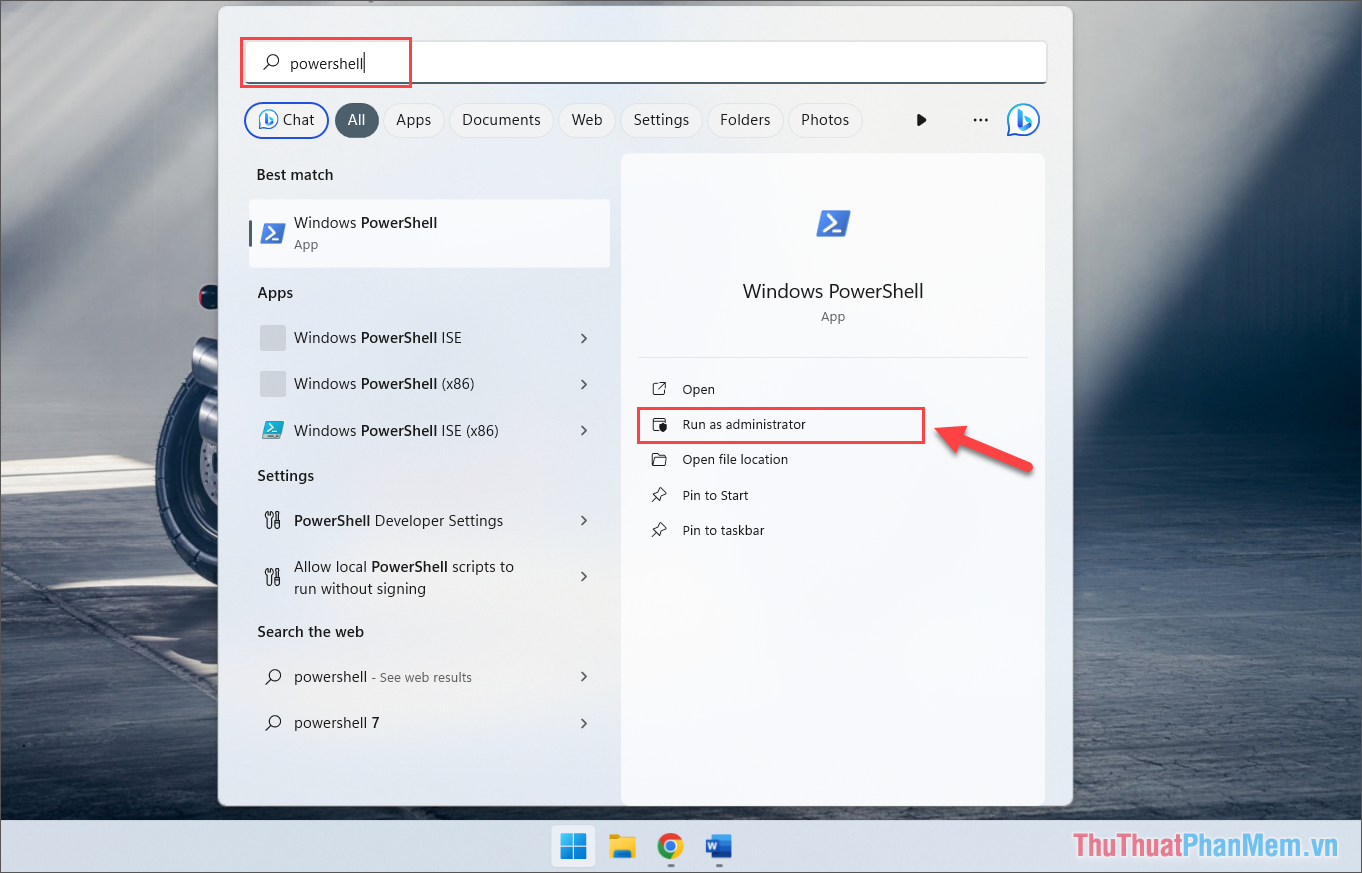Click Open file location for PowerShell

tap(733, 459)
